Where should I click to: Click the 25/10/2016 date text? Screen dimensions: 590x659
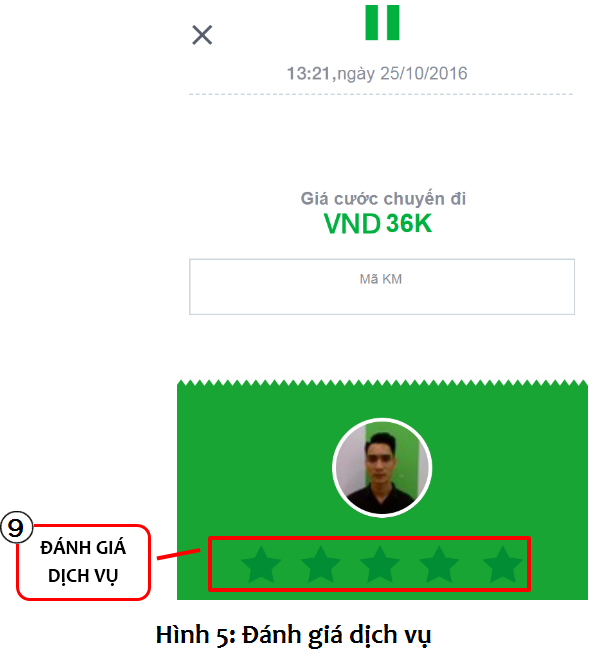[424, 74]
